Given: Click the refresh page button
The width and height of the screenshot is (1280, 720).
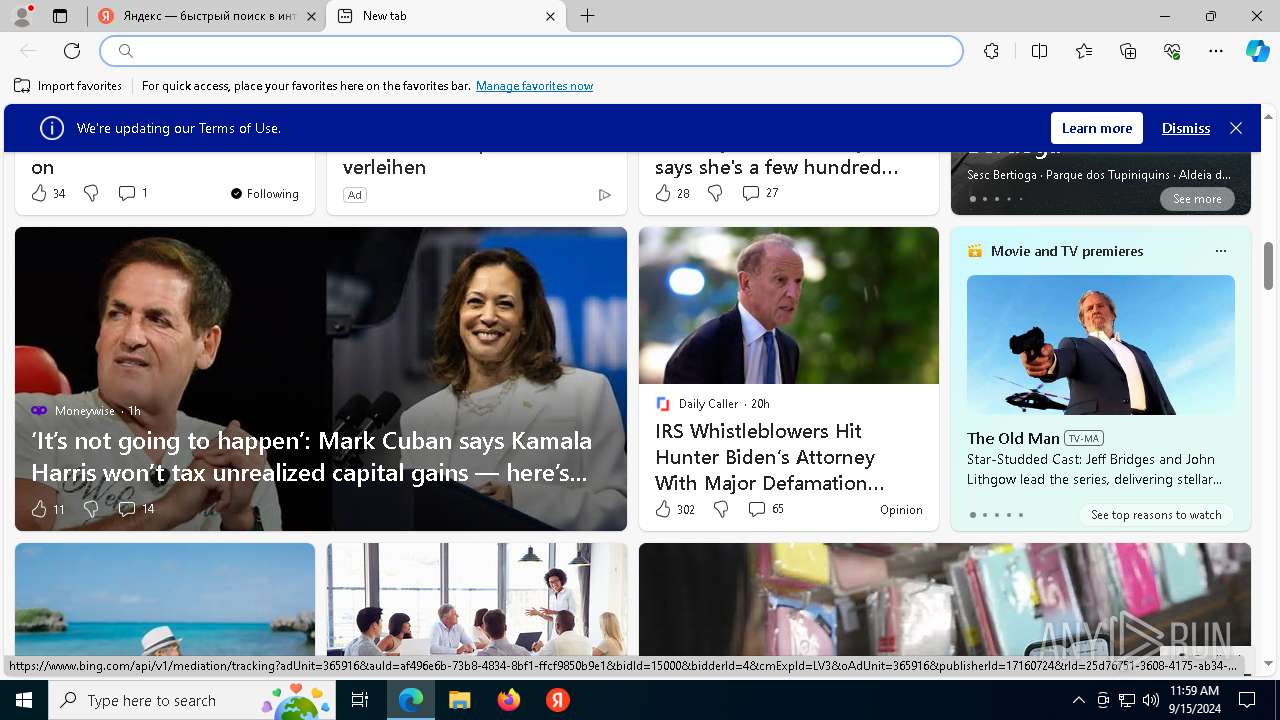Looking at the screenshot, I should pos(72,51).
